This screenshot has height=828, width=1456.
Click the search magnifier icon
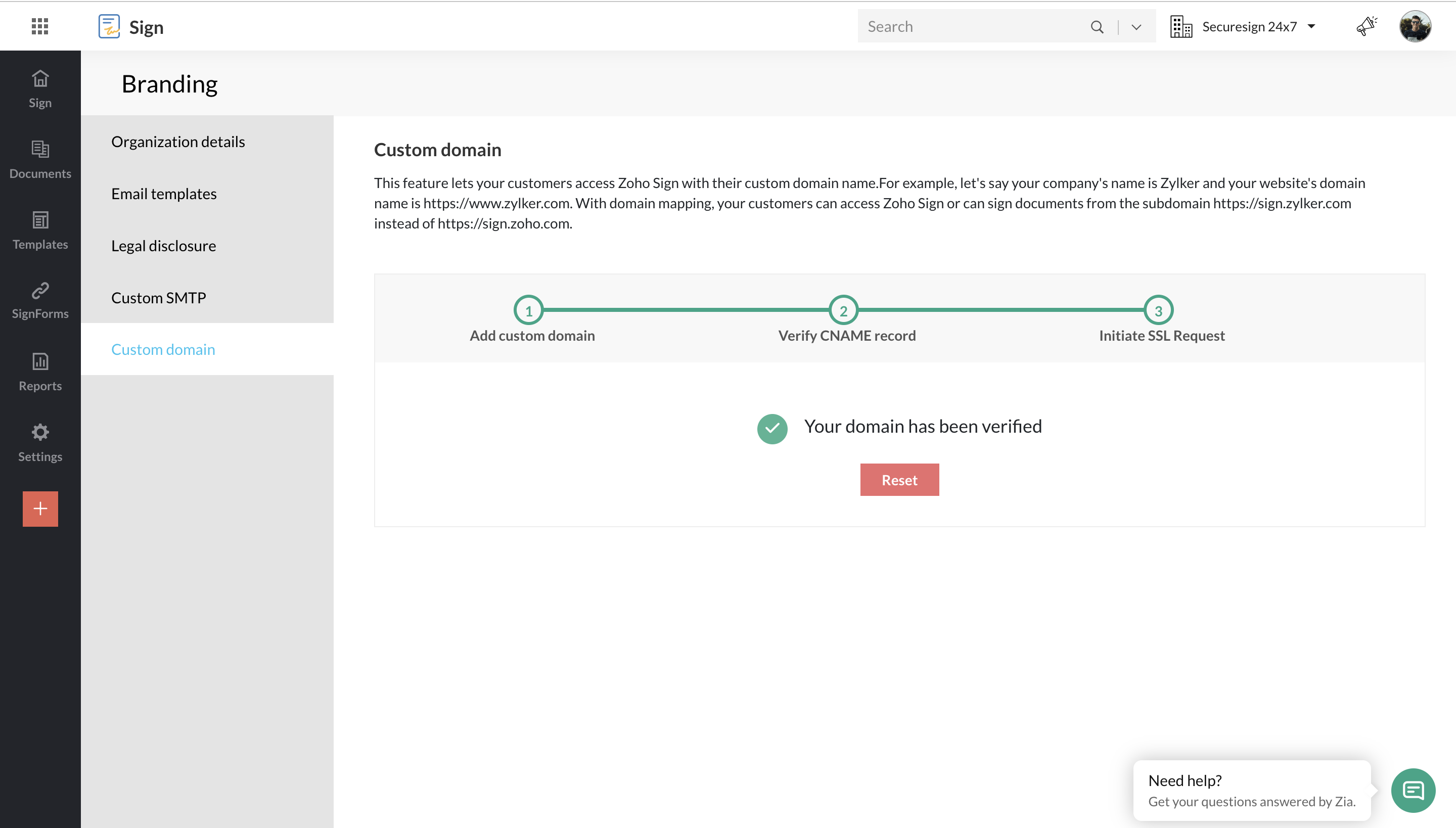point(1097,27)
